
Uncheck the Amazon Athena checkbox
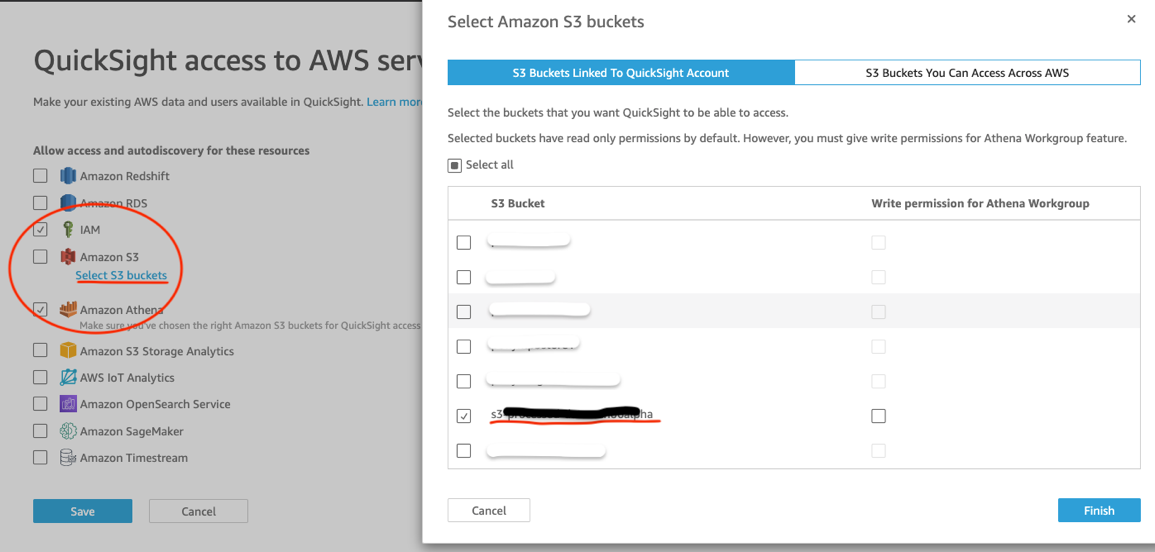(x=41, y=310)
